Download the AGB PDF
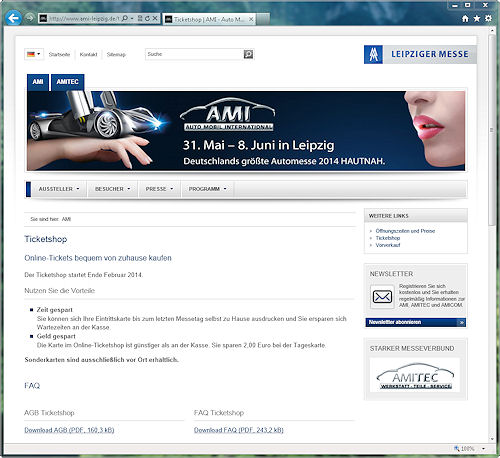The height and width of the screenshot is (458, 500). click(69, 430)
